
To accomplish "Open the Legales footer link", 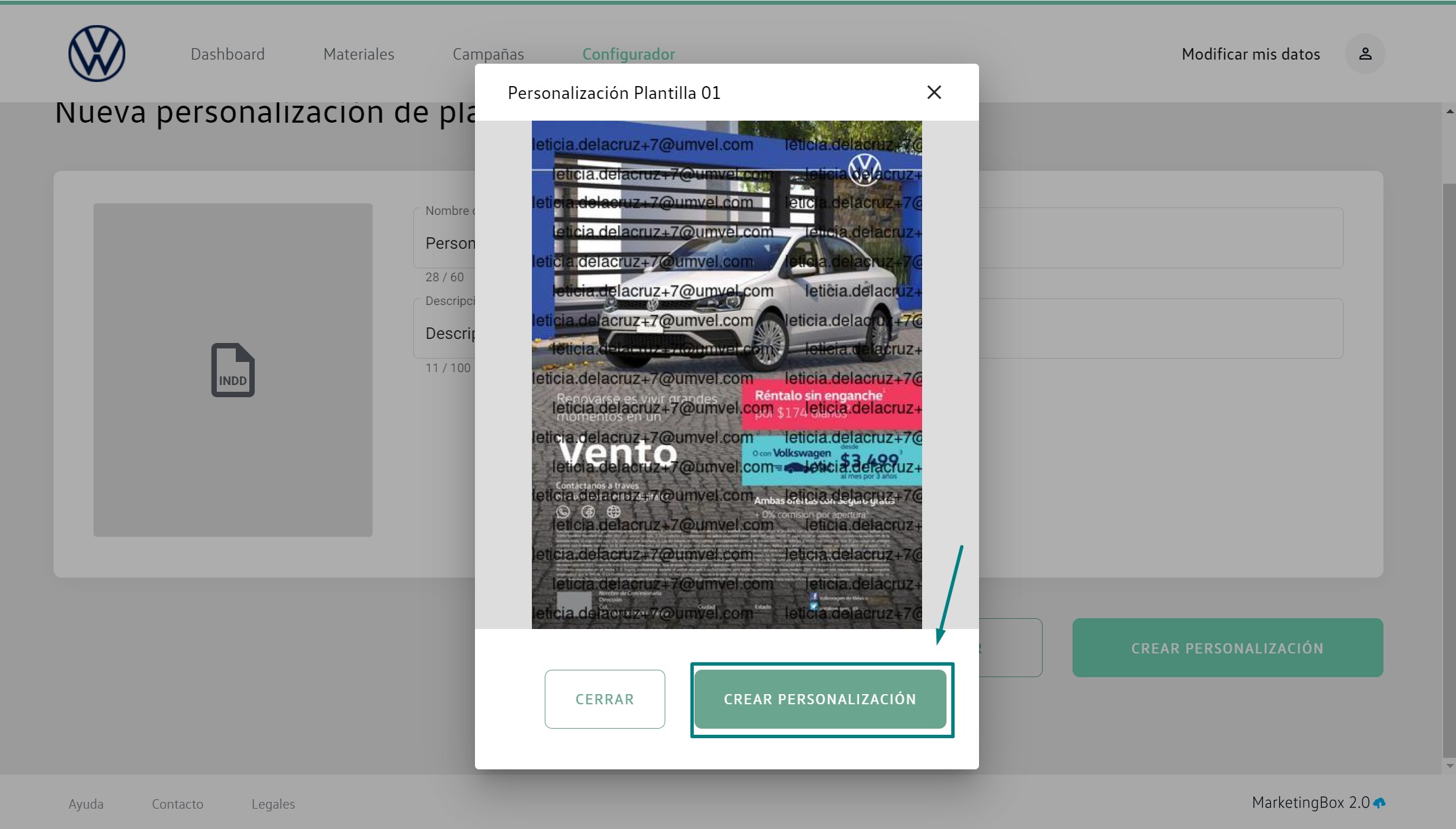I will coord(273,804).
